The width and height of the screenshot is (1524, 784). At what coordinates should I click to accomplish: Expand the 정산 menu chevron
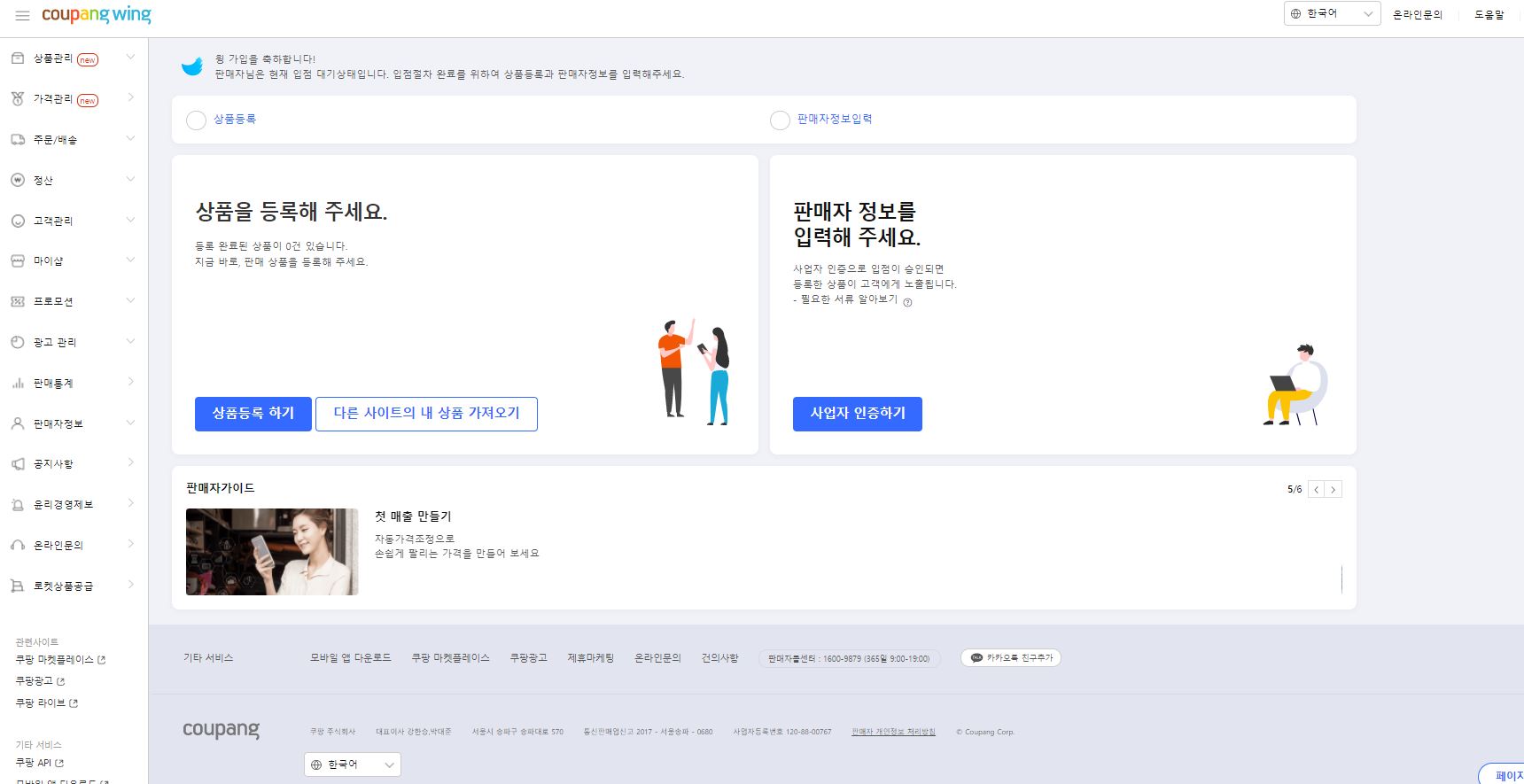pos(131,179)
